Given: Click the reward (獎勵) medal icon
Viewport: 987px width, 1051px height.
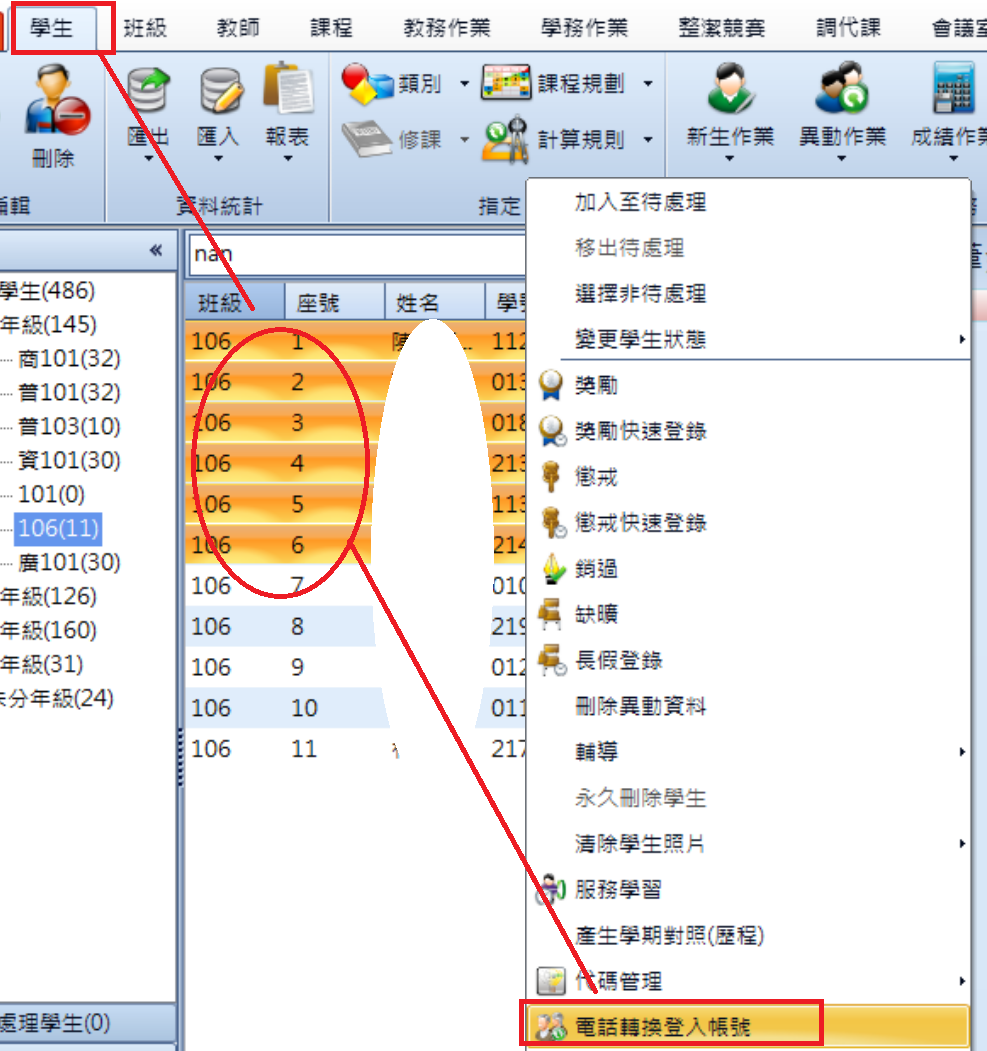Looking at the screenshot, I should 551,385.
